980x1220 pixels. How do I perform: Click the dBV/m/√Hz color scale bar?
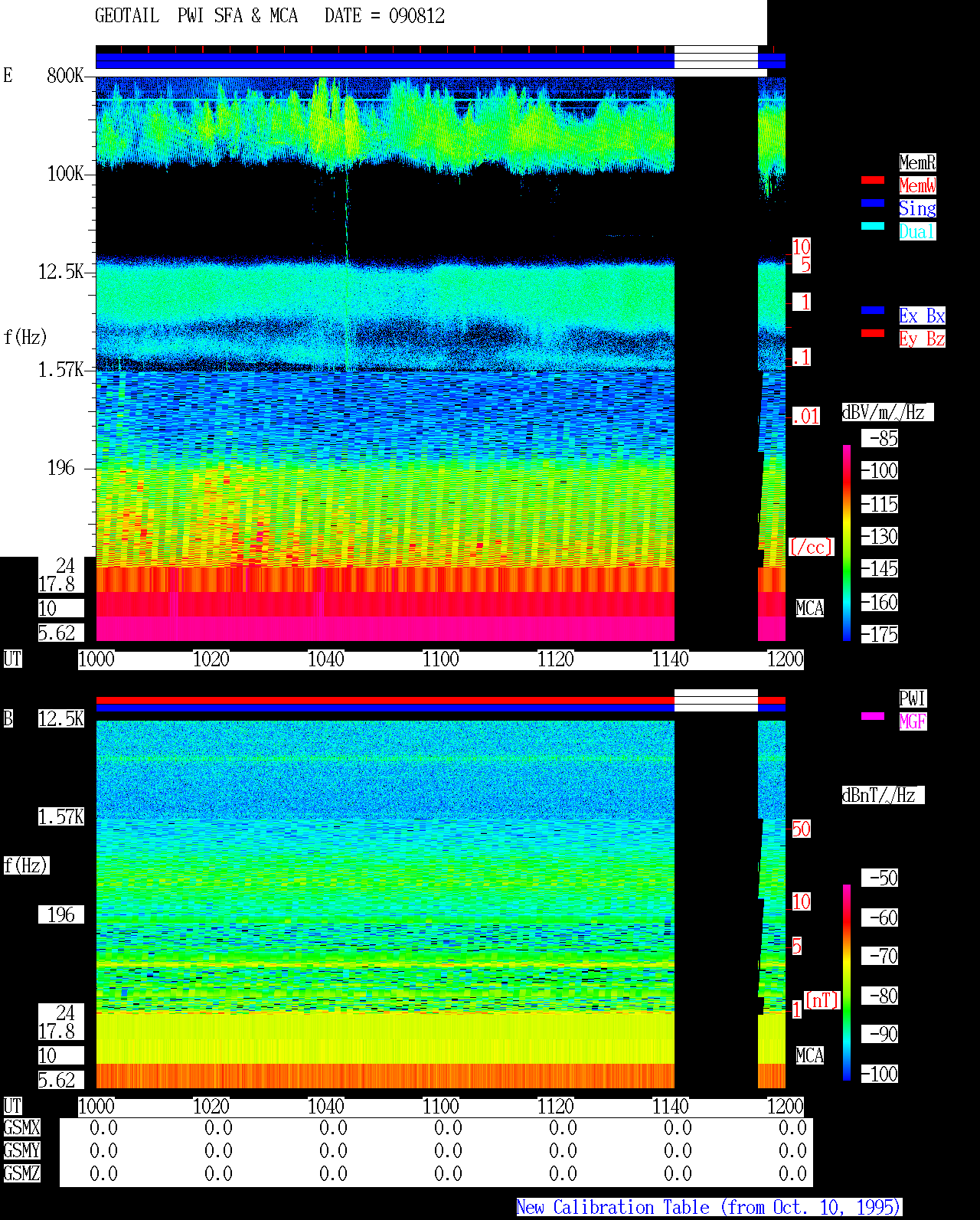point(847,543)
